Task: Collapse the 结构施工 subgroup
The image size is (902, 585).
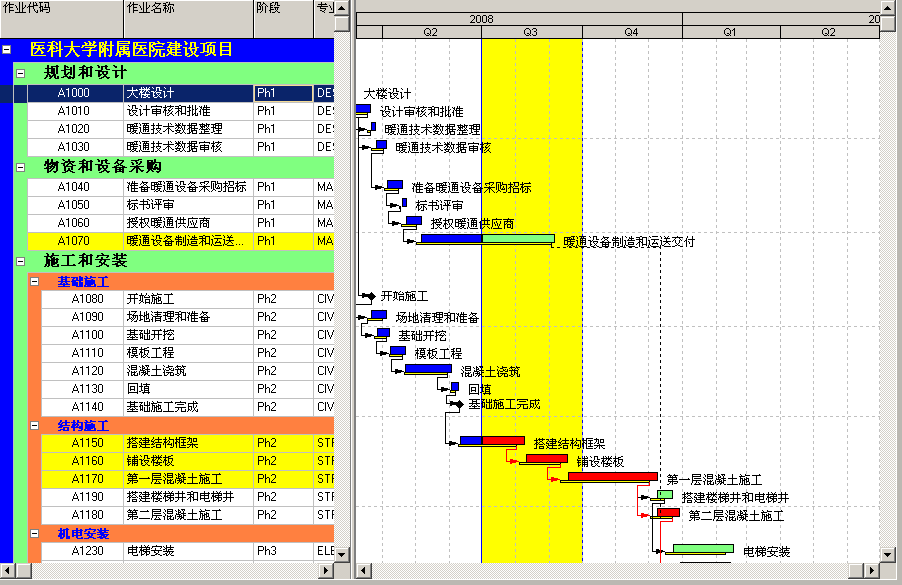Action: 35,426
